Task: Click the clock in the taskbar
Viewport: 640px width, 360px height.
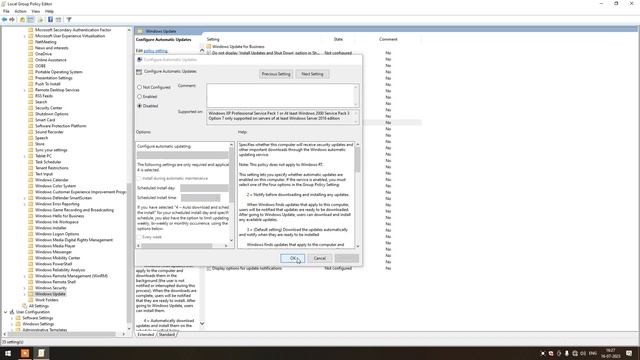Action: click(611, 353)
